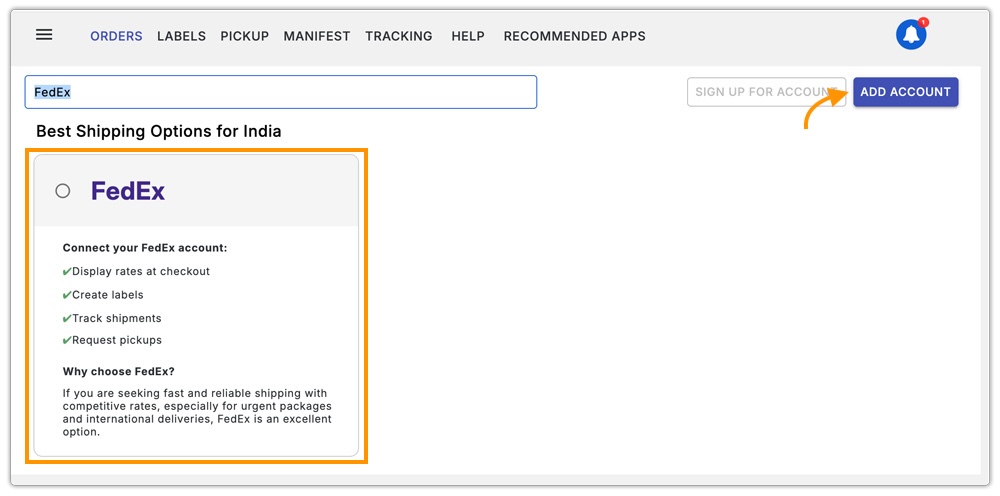Image resolution: width=1000 pixels, height=496 pixels.
Task: Click the 'Track shipments' line
Action: [112, 318]
